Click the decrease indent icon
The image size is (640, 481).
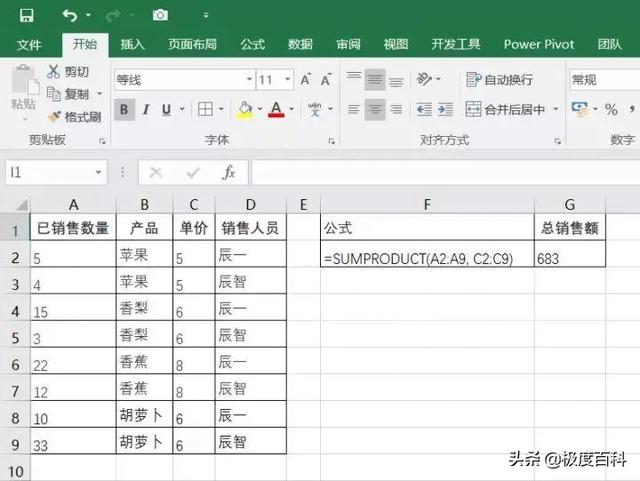(x=424, y=109)
